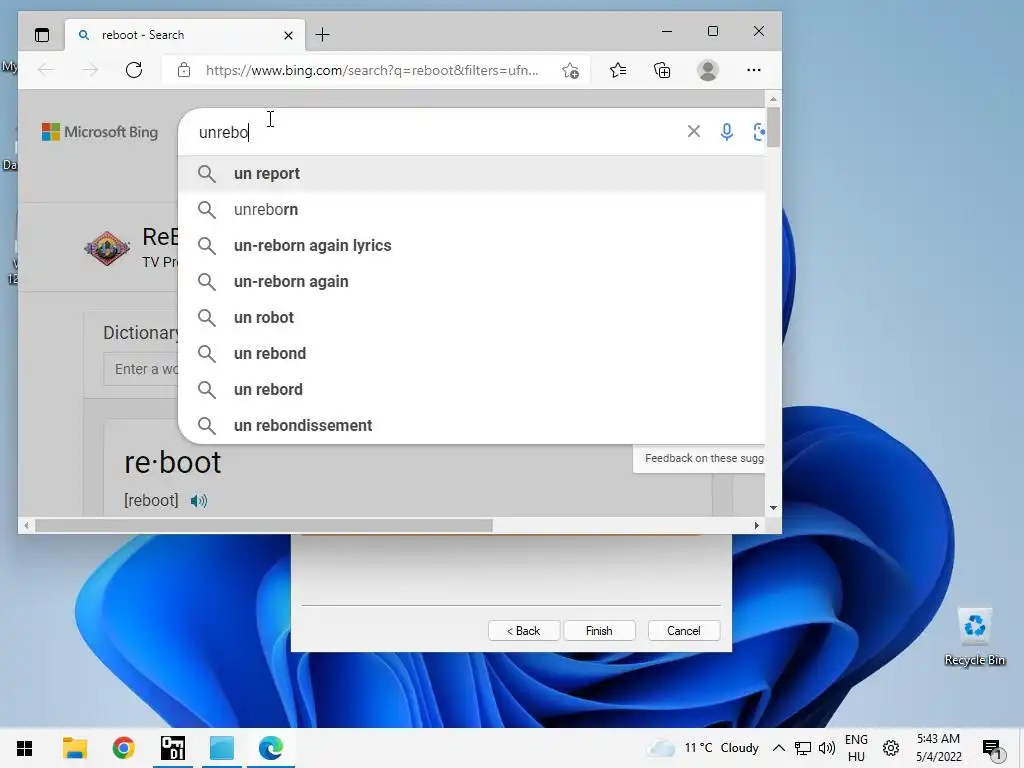Clear the Bing search box text
1024x768 pixels.
pos(694,131)
